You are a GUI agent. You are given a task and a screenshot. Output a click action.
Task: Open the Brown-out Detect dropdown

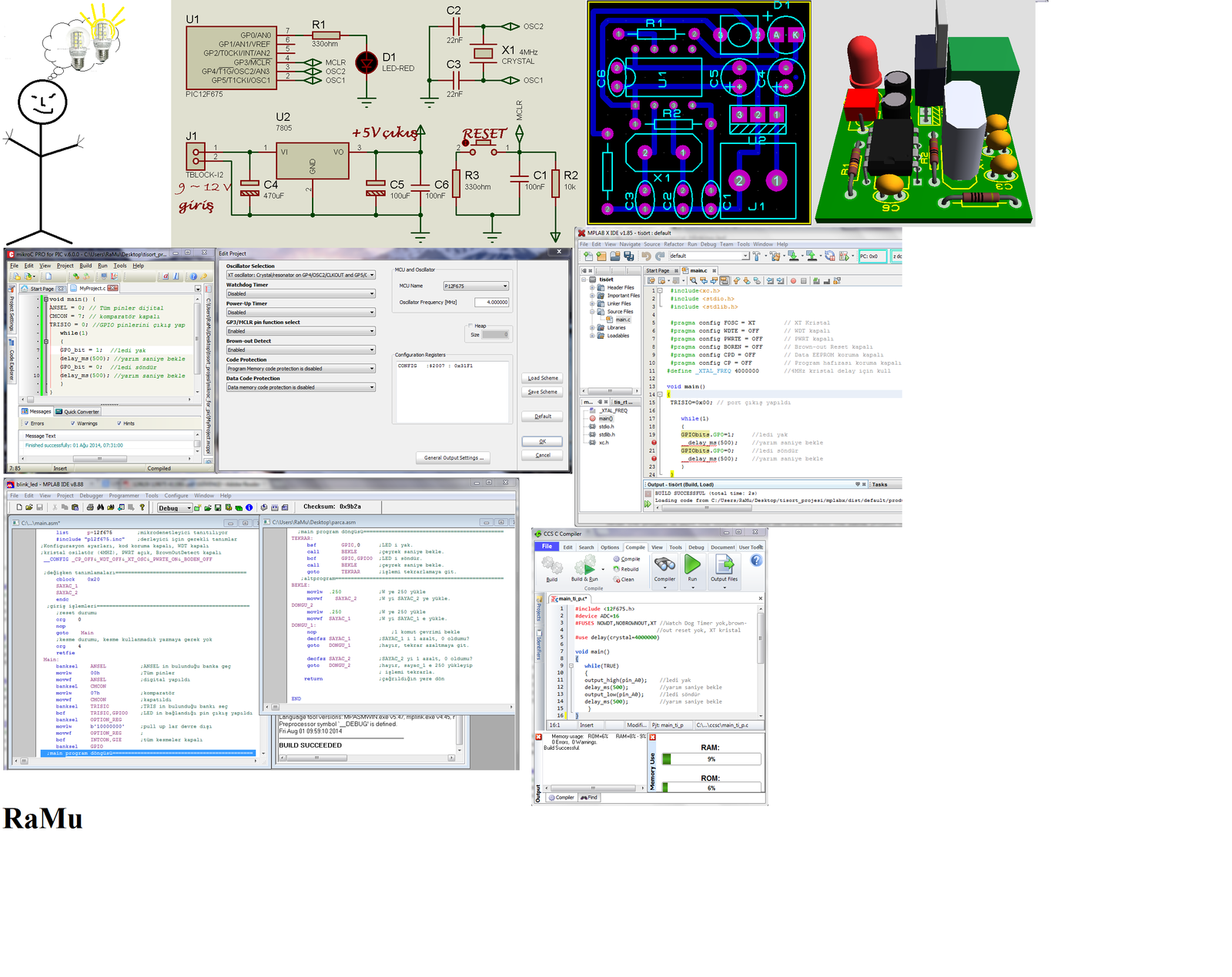pos(300,350)
